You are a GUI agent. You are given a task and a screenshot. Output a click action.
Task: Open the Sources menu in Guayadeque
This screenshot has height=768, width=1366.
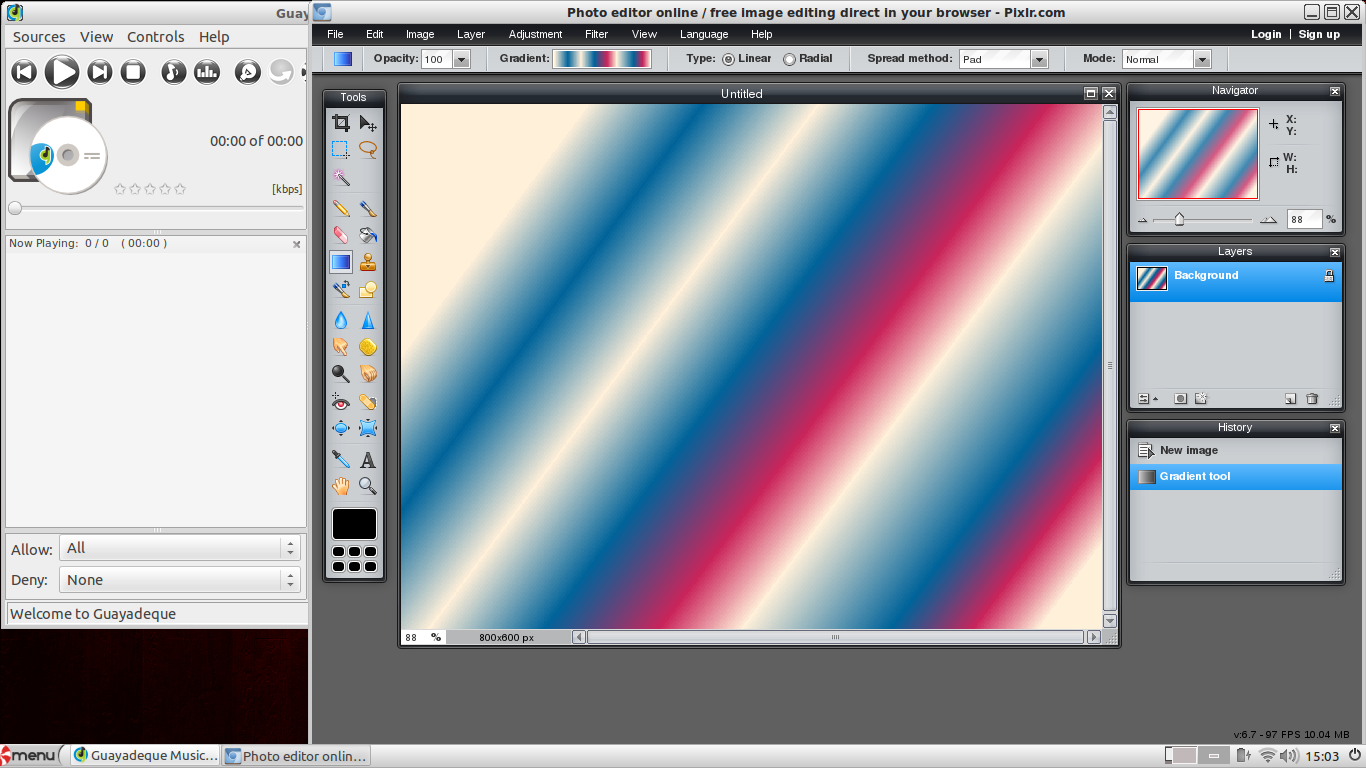39,37
